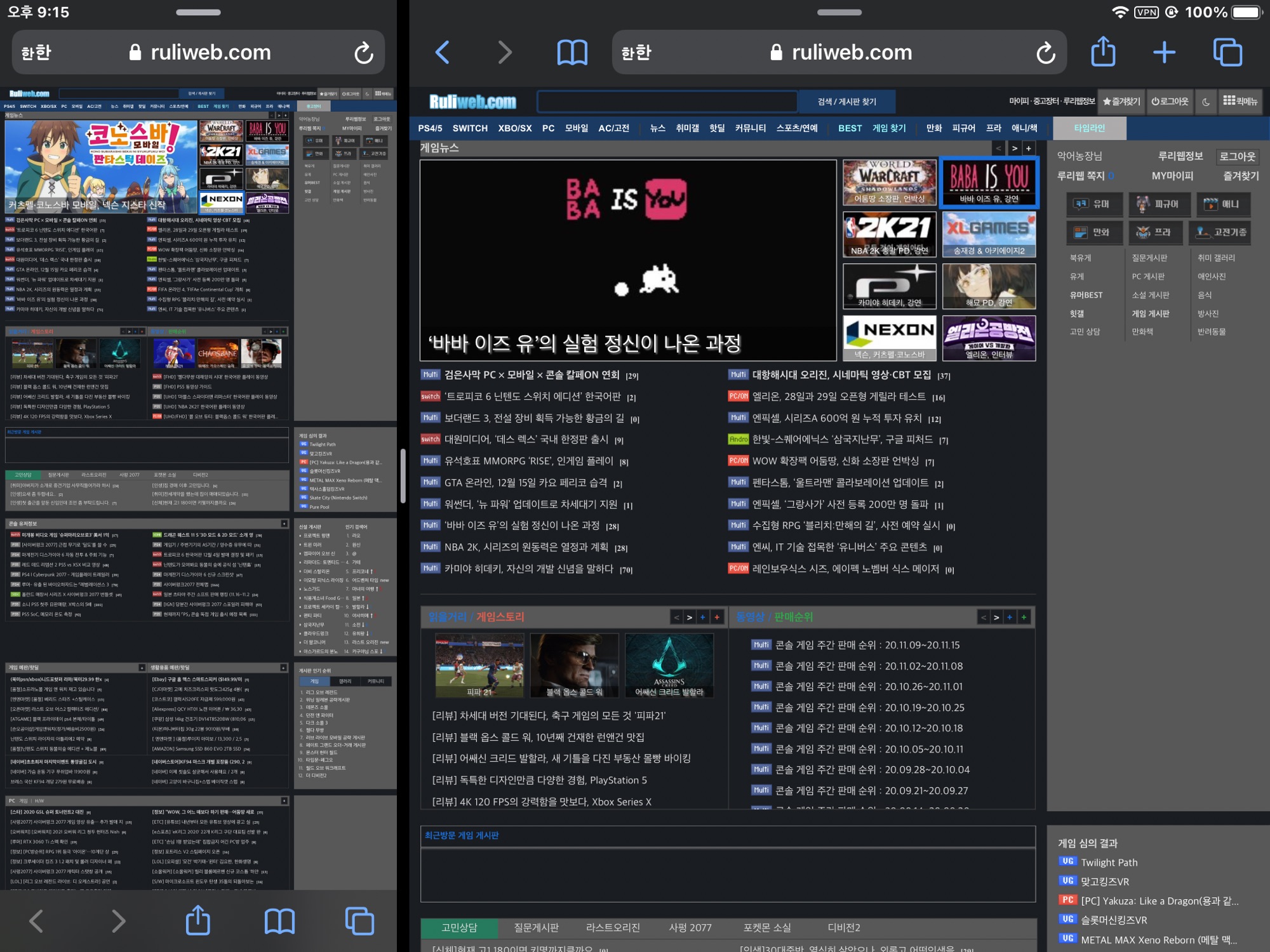Tap bookmarks icon in left pane bottom bar
1270x952 pixels.
coord(279,921)
